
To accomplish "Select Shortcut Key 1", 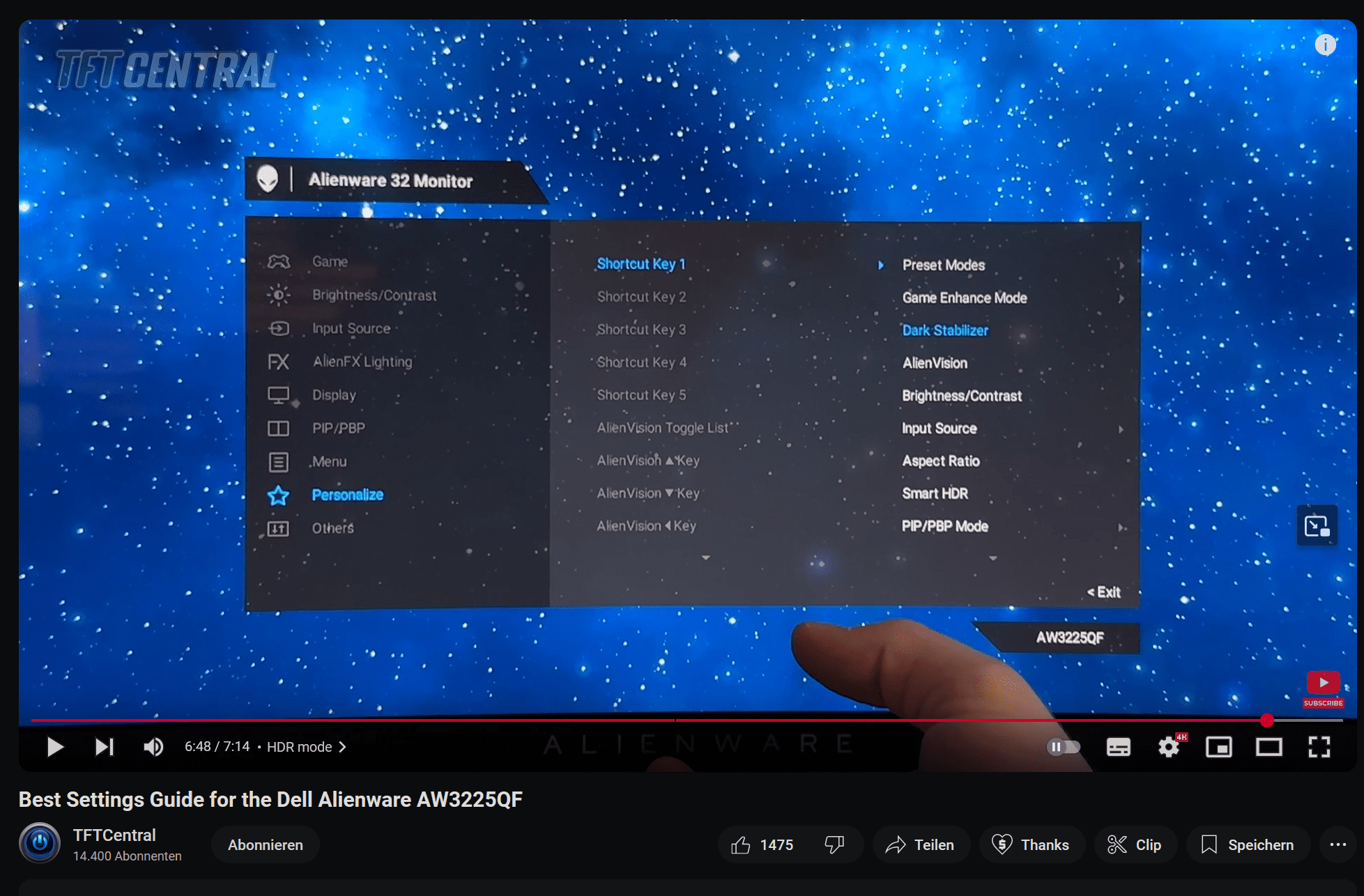I will (641, 264).
